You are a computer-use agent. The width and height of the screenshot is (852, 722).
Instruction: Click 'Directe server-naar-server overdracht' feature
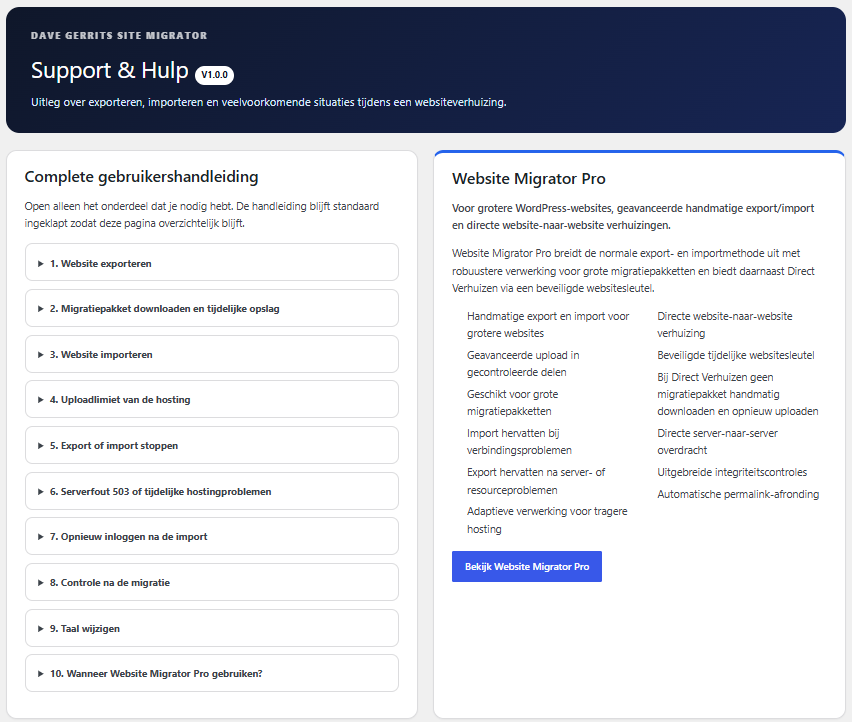717,442
